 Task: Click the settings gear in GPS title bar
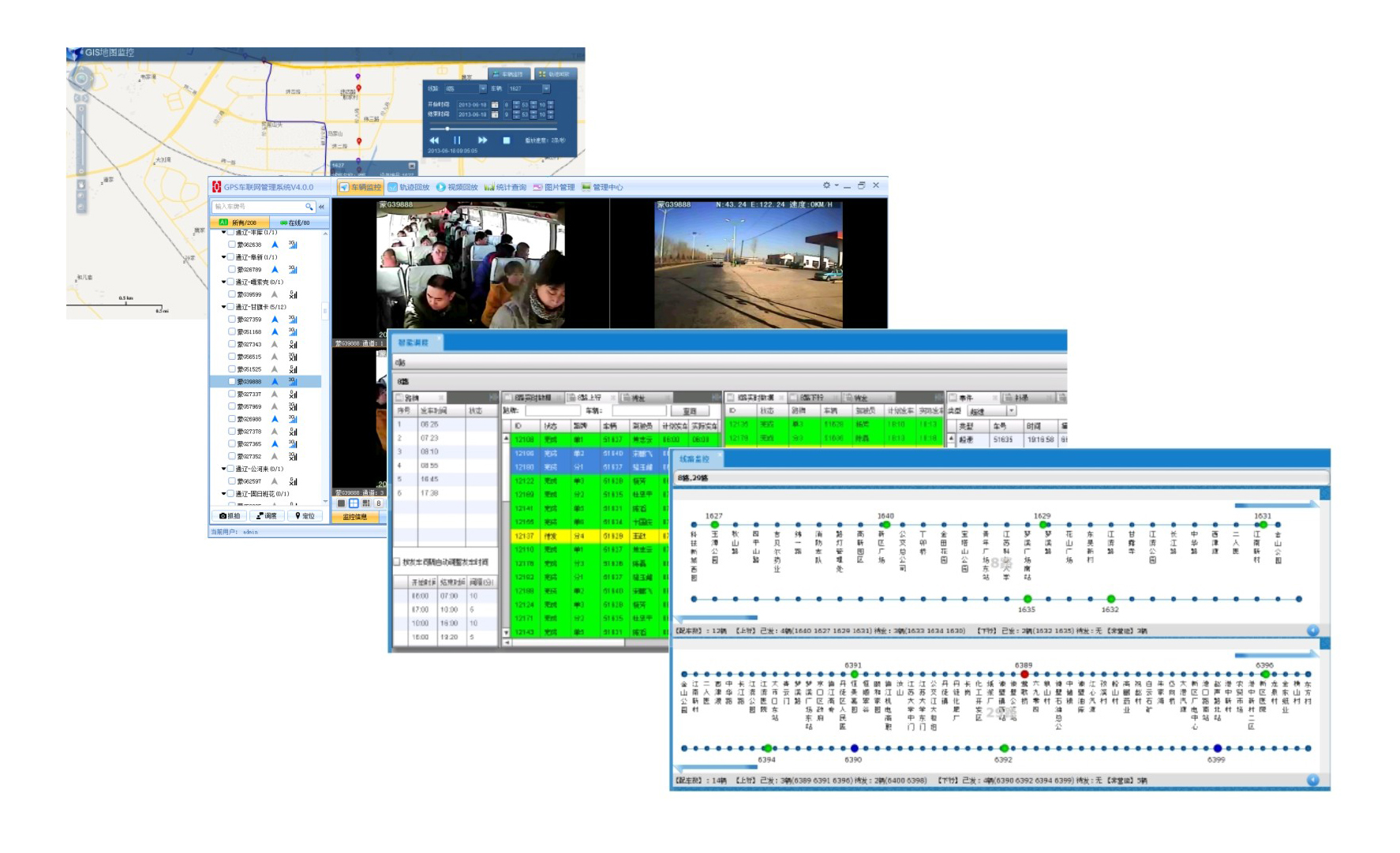click(x=826, y=185)
